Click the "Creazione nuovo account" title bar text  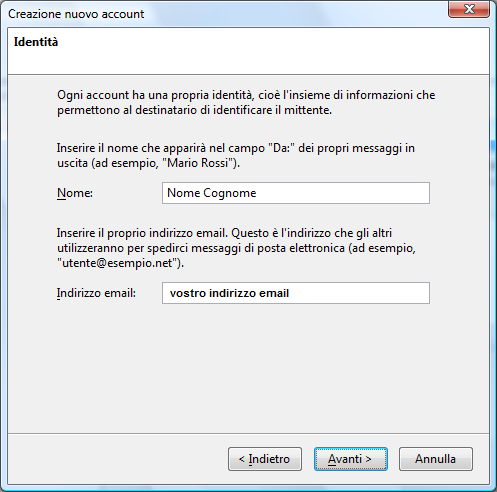point(76,14)
